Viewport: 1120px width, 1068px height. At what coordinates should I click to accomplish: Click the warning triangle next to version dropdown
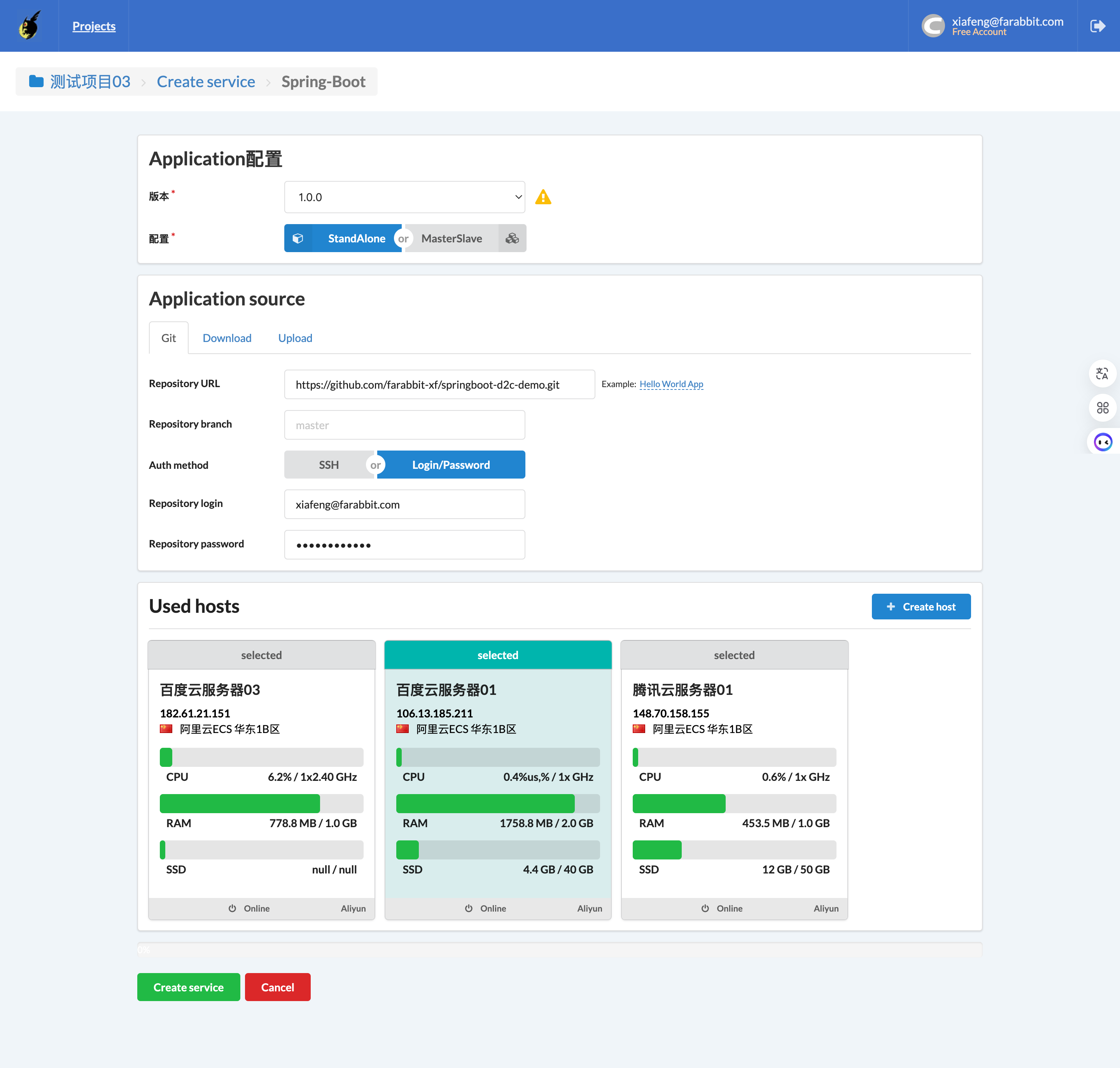(544, 197)
